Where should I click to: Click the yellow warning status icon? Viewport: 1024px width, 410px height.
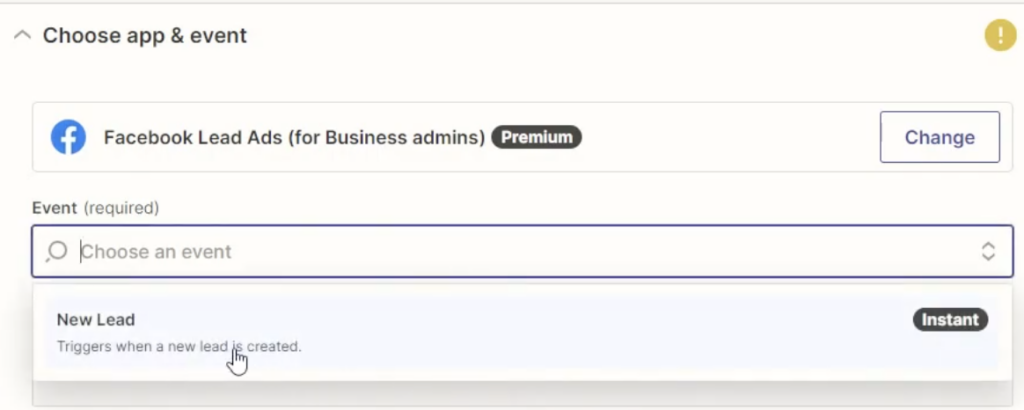(999, 36)
